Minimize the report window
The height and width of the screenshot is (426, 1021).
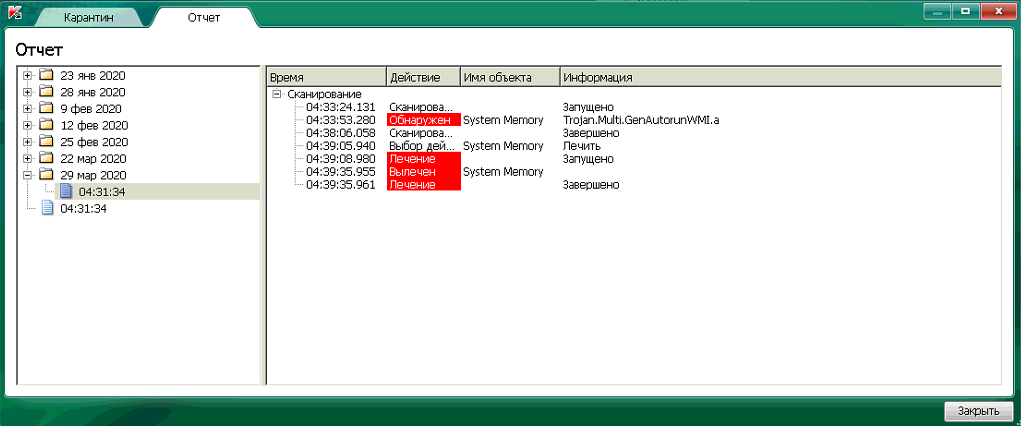click(x=938, y=12)
